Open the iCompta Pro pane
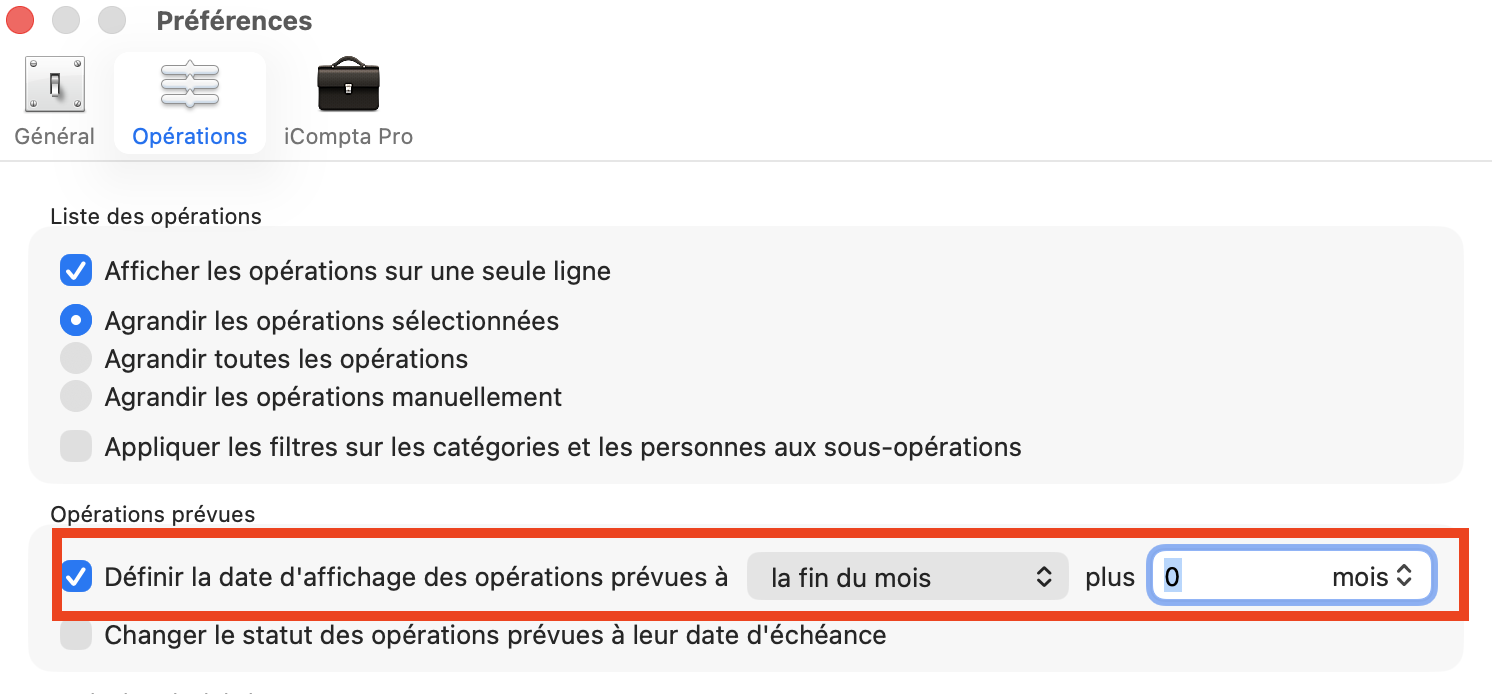This screenshot has height=694, width=1492. pos(348,100)
